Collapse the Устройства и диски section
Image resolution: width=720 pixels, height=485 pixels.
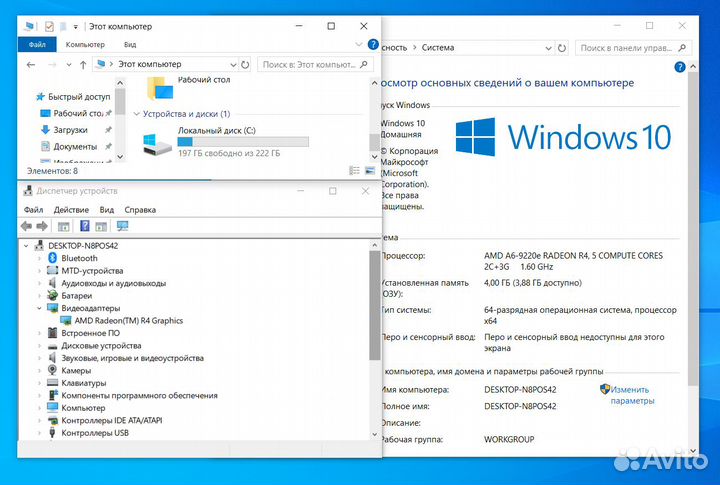pyautogui.click(x=136, y=114)
